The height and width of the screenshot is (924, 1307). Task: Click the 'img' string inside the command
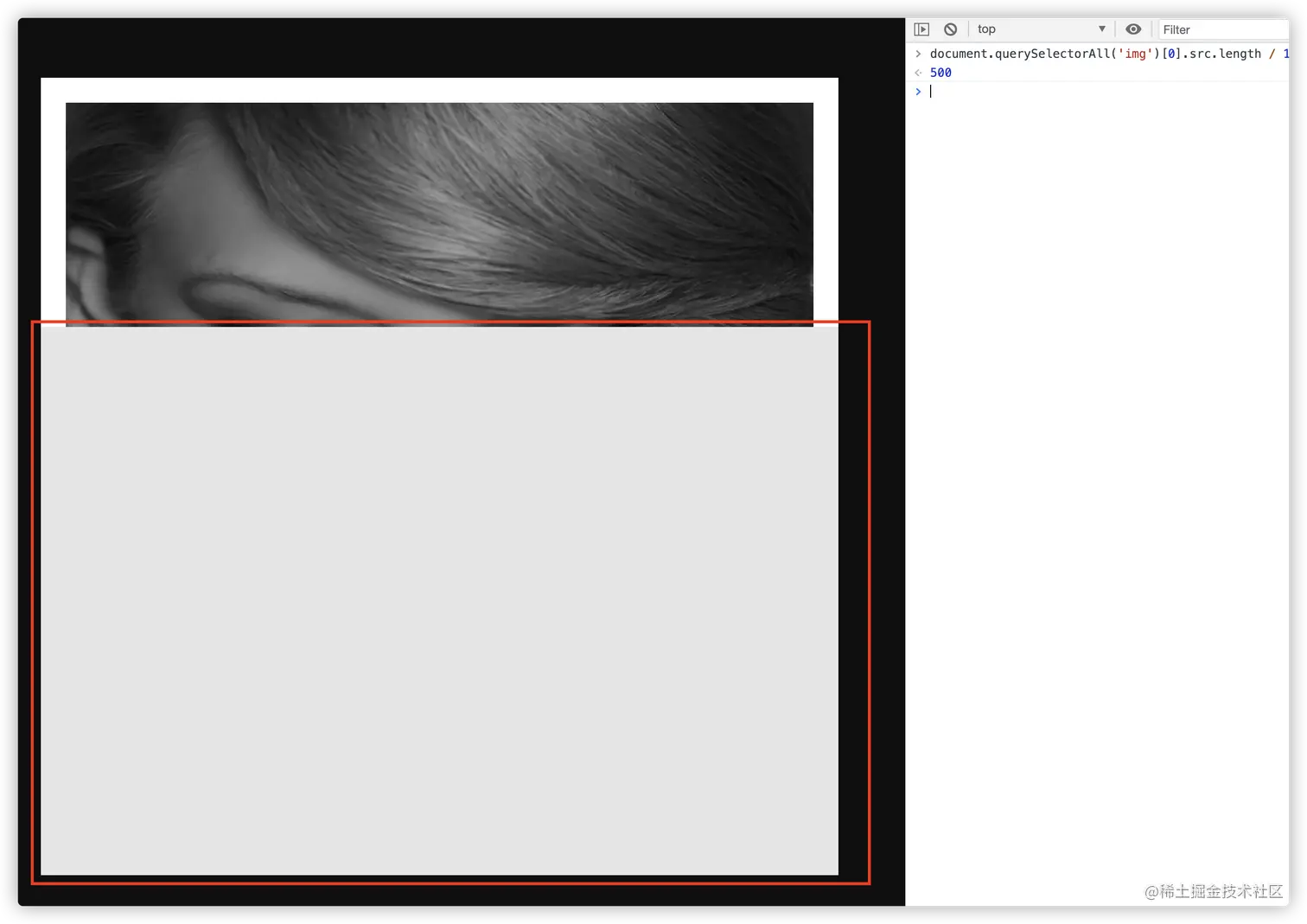1135,53
